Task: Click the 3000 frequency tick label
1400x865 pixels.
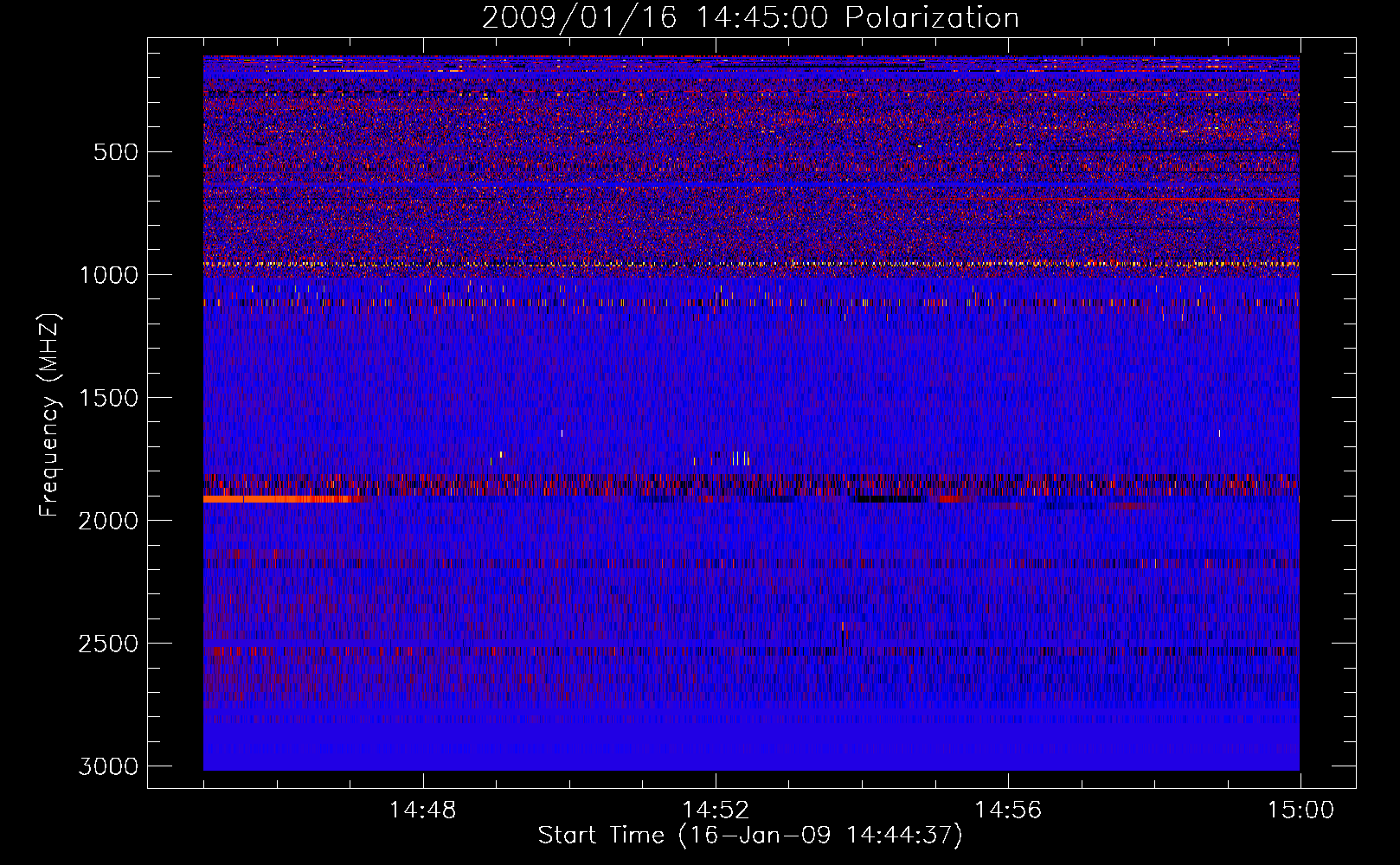Action: tap(108, 766)
